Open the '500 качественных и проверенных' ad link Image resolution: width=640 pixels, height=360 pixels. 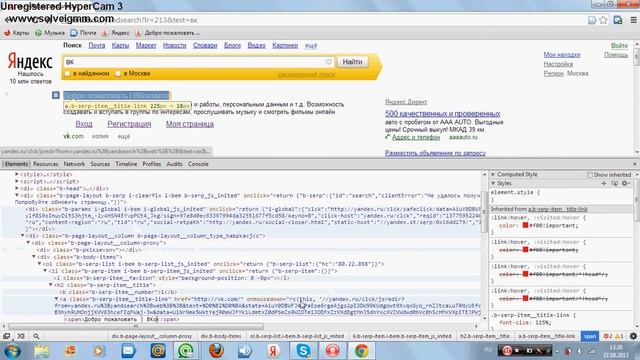pos(442,114)
